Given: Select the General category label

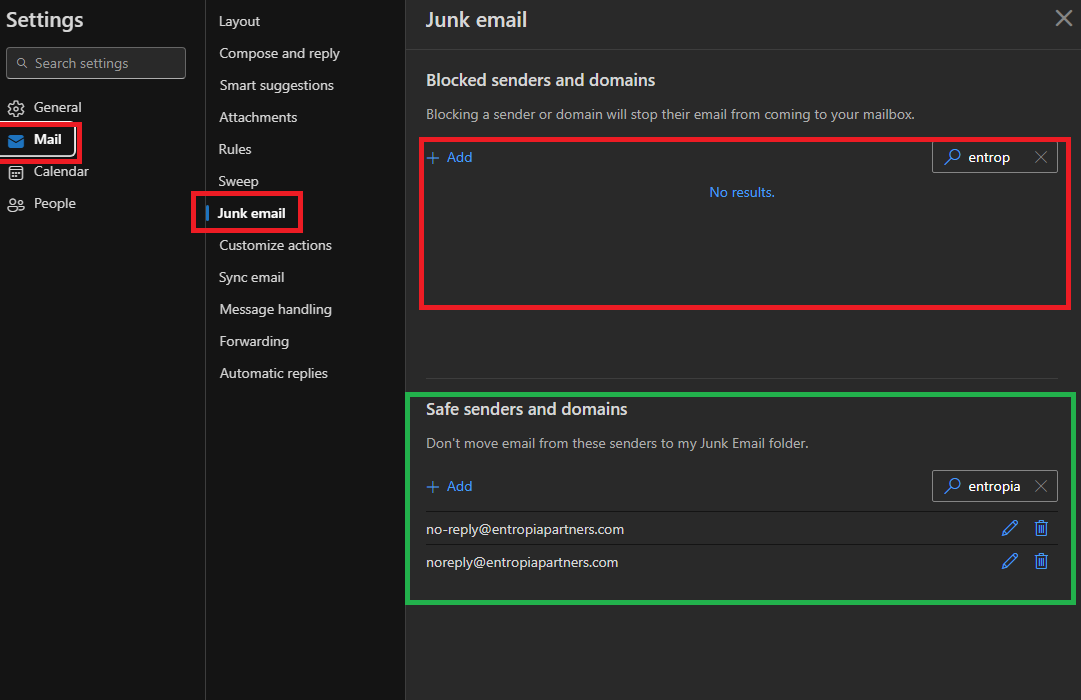Looking at the screenshot, I should click(x=57, y=108).
